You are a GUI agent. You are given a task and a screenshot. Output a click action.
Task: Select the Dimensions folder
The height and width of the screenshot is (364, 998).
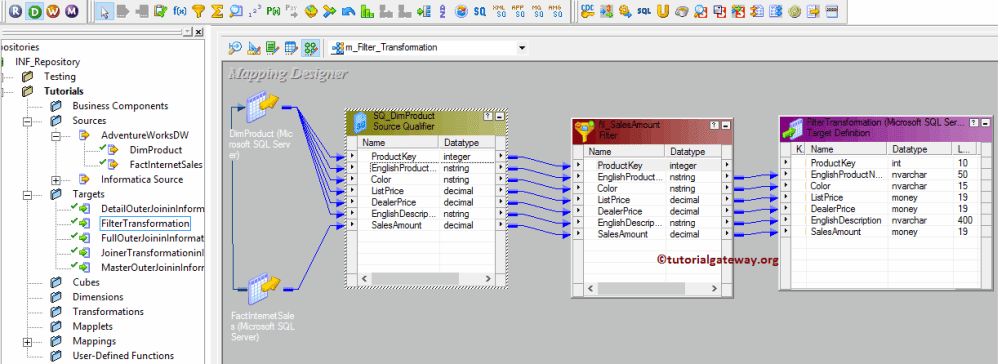98,297
